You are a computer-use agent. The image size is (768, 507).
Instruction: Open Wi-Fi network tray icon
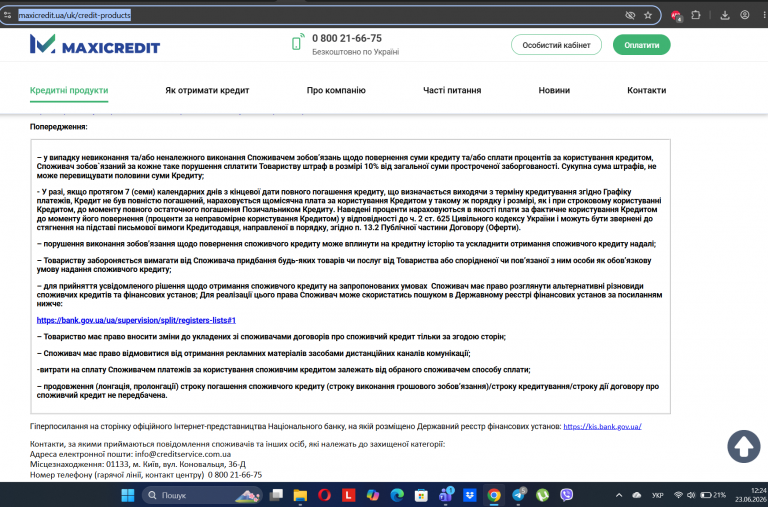click(678, 495)
